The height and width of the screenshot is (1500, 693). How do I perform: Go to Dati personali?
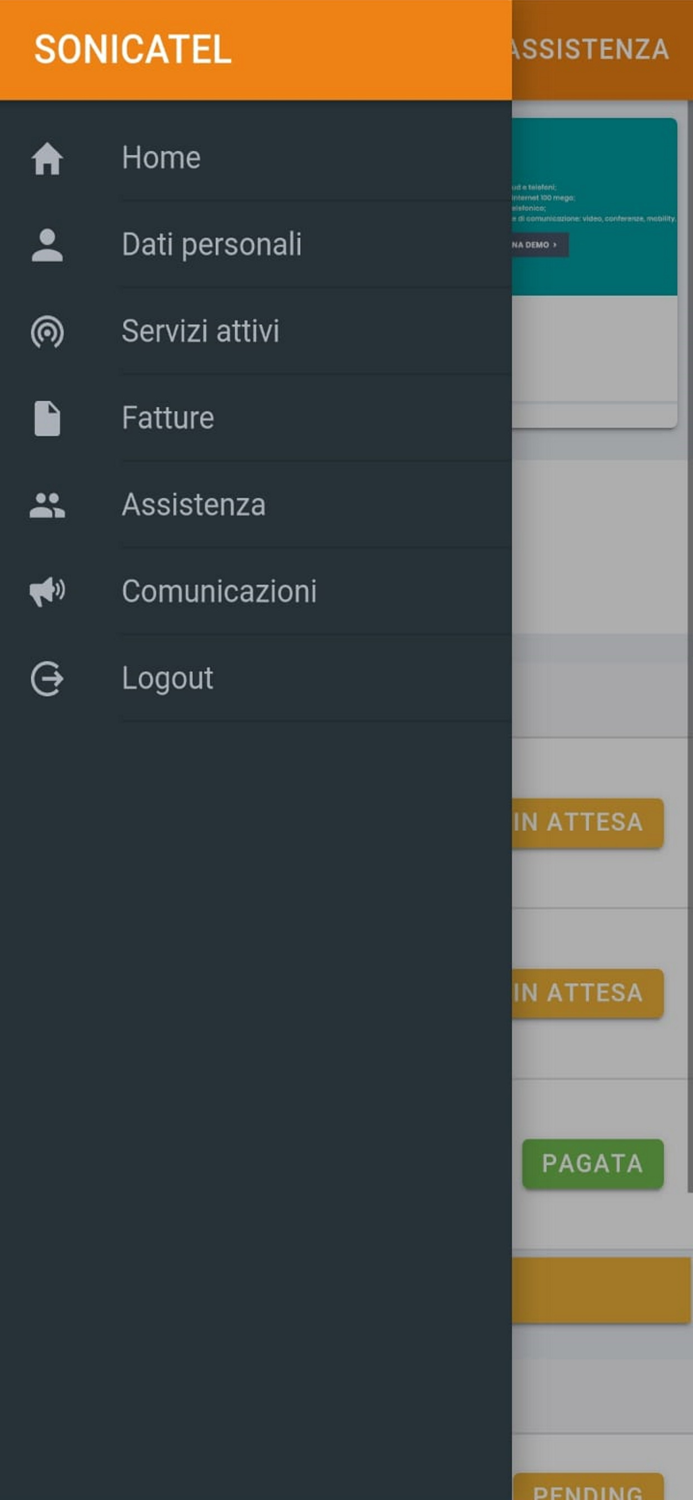(x=211, y=245)
